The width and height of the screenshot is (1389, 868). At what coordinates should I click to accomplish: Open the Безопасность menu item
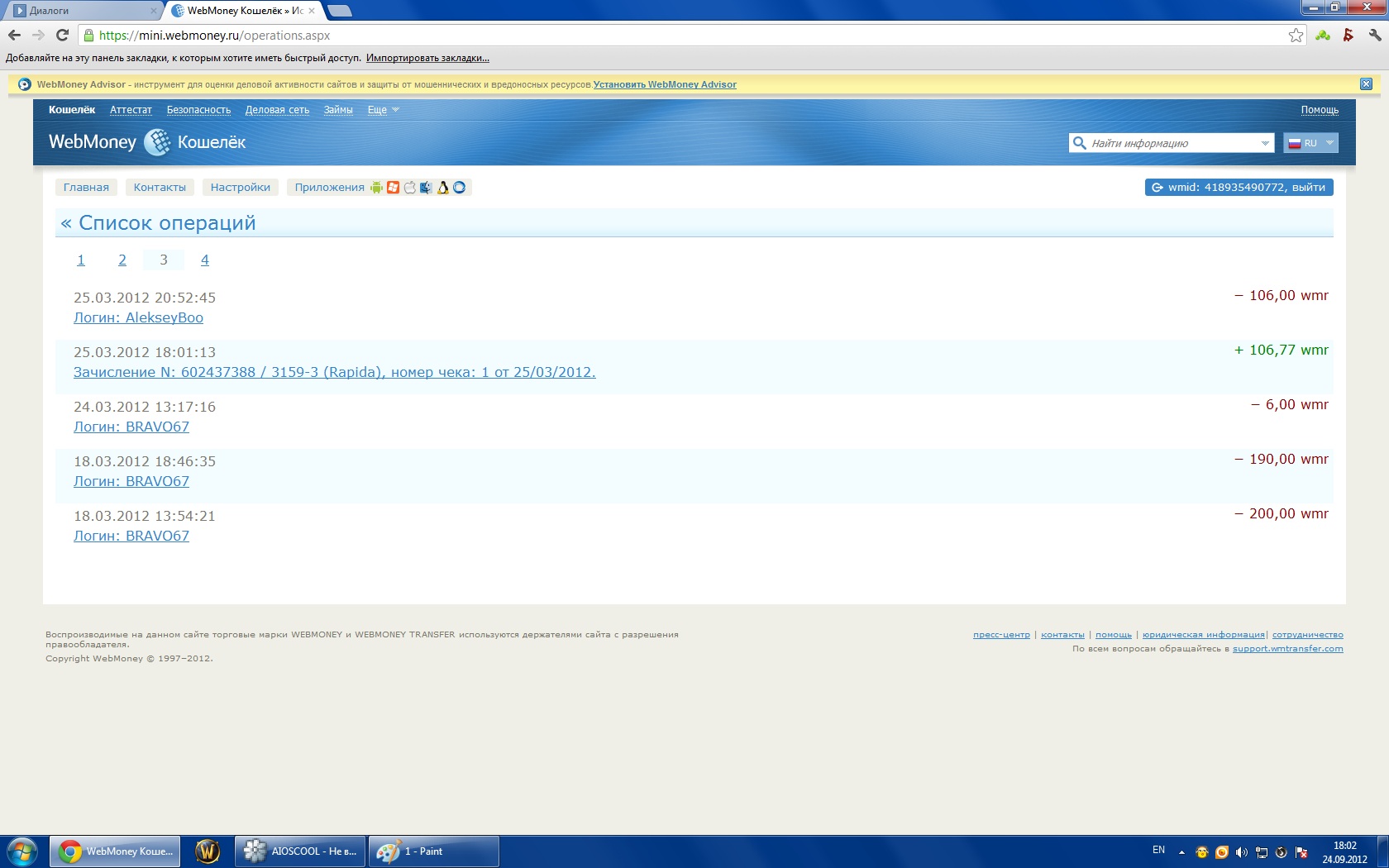[198, 110]
